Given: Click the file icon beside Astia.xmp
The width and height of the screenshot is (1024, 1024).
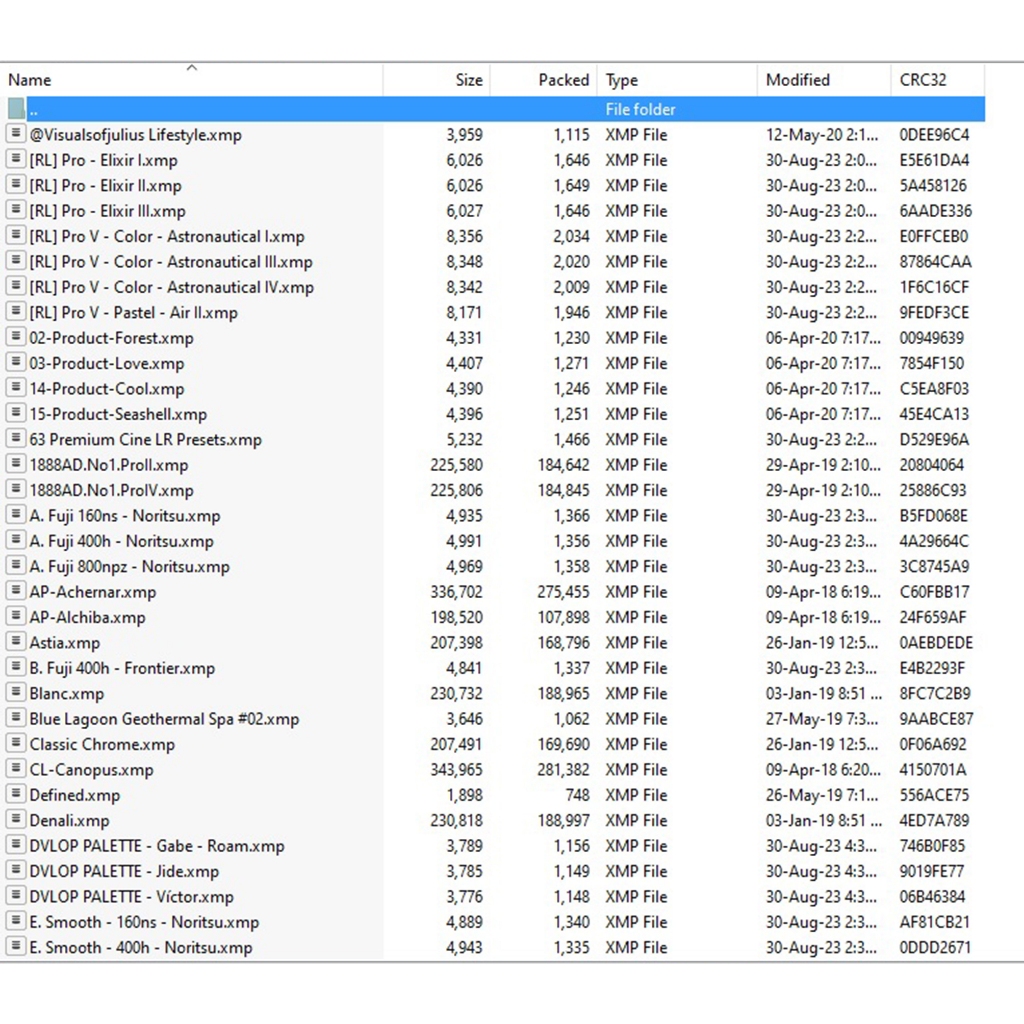Looking at the screenshot, I should [16, 642].
